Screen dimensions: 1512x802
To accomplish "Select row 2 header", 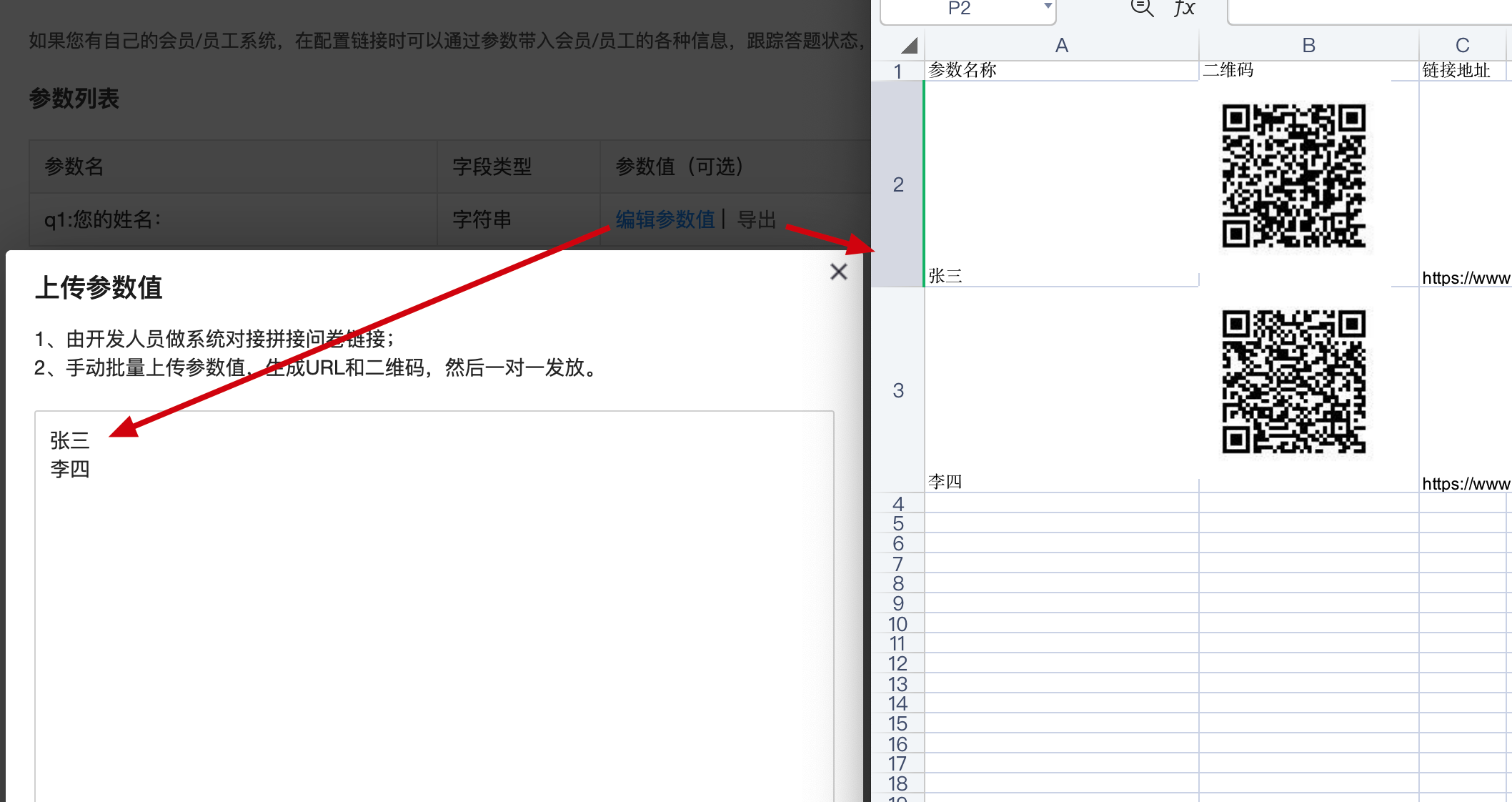I will [x=897, y=184].
